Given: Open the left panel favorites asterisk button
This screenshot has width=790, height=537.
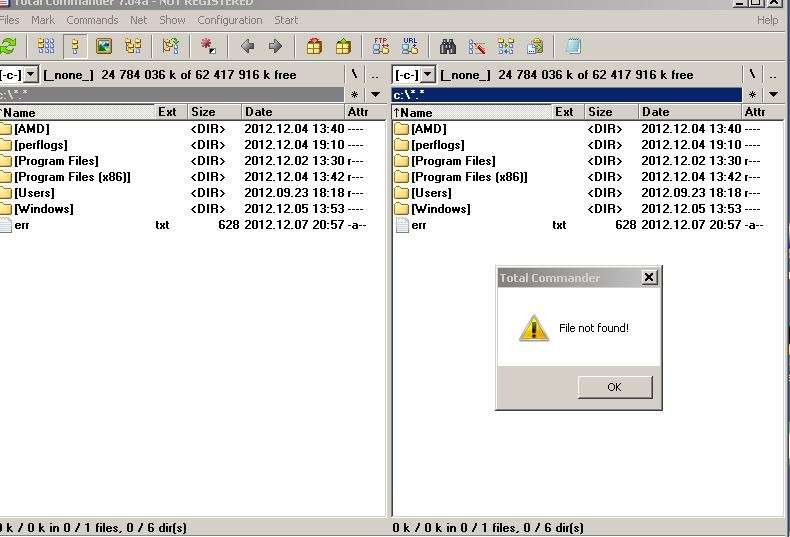Looking at the screenshot, I should point(354,94).
